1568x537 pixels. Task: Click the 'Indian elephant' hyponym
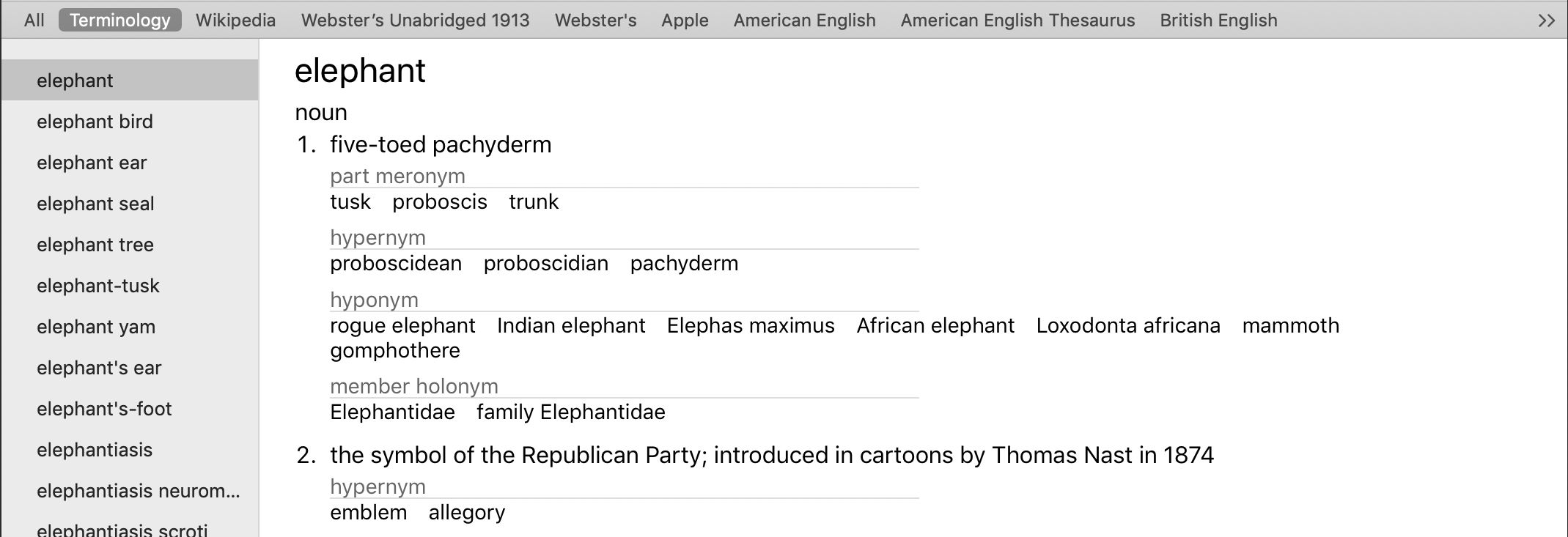570,326
